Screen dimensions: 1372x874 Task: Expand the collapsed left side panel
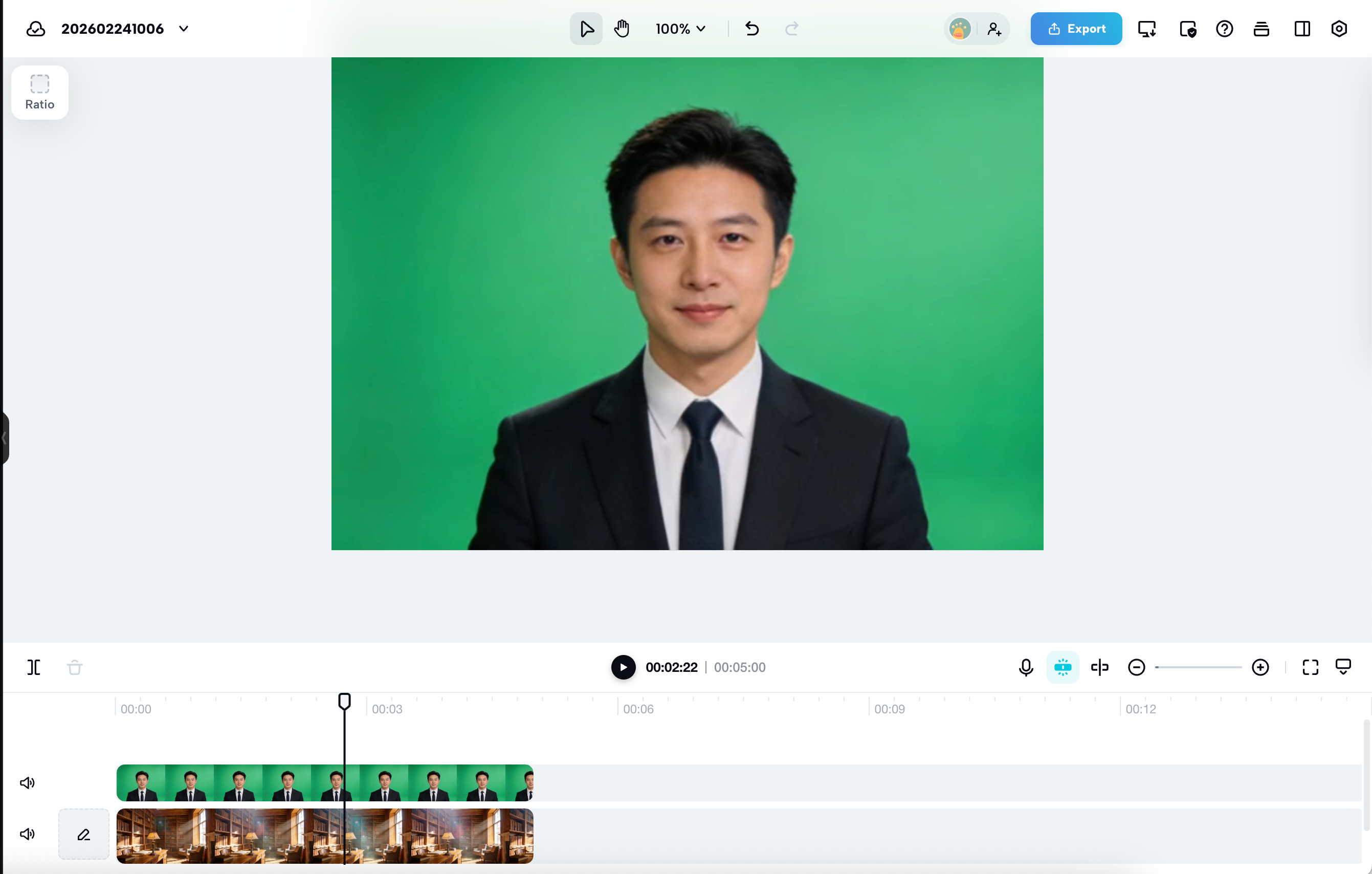pyautogui.click(x=5, y=438)
